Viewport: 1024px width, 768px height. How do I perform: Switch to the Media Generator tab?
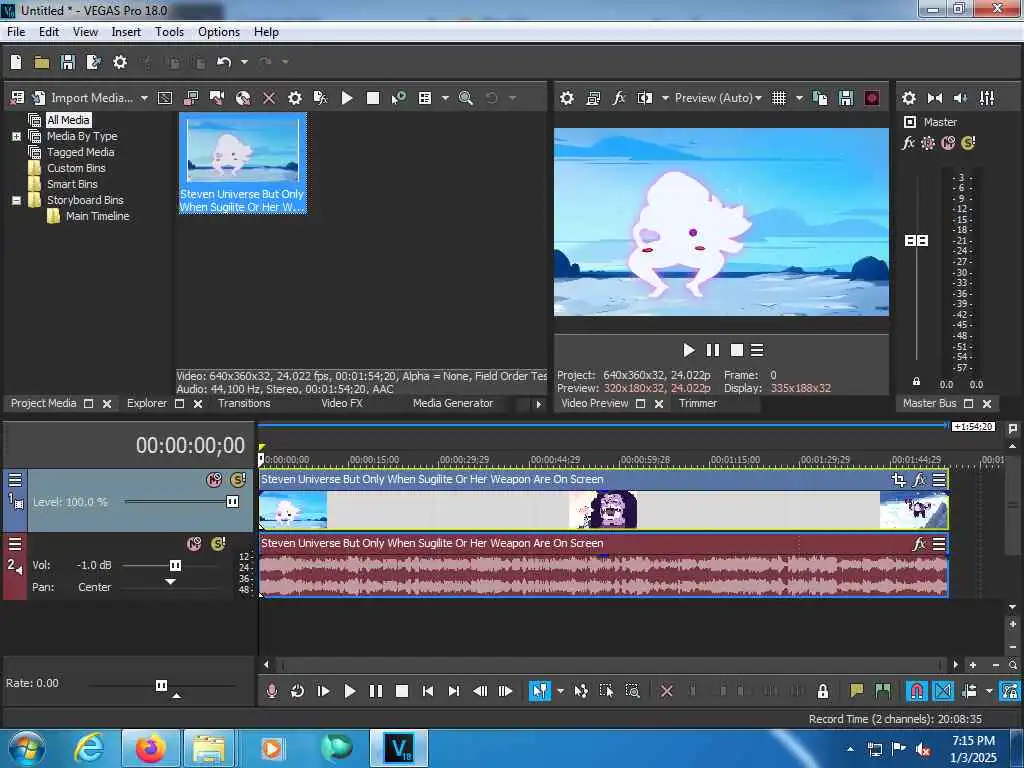click(x=453, y=404)
